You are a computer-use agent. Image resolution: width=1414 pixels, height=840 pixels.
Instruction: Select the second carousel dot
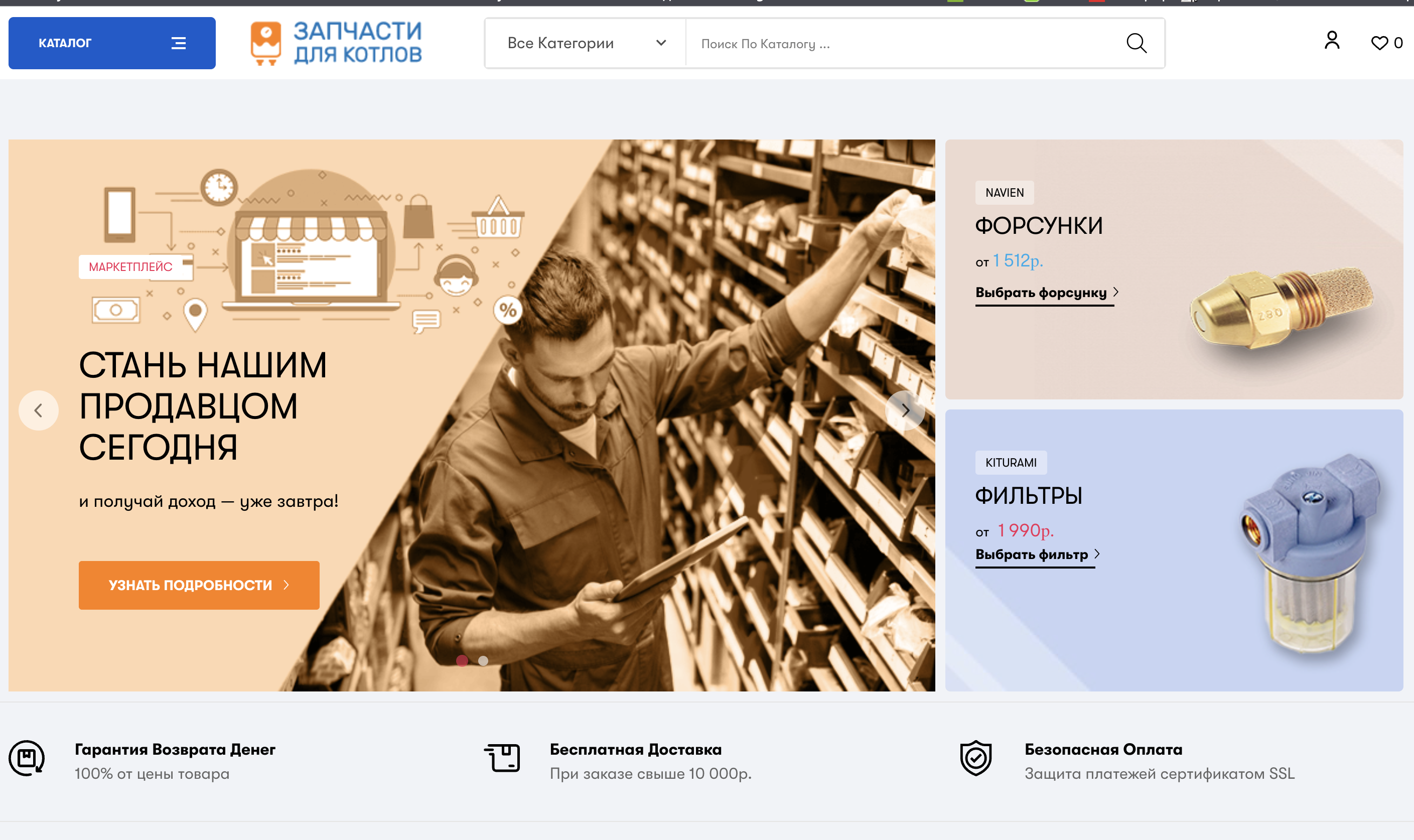(x=483, y=660)
